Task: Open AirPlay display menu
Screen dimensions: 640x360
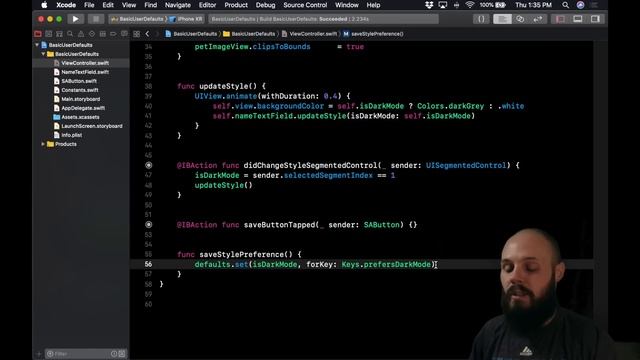Action: point(443,5)
